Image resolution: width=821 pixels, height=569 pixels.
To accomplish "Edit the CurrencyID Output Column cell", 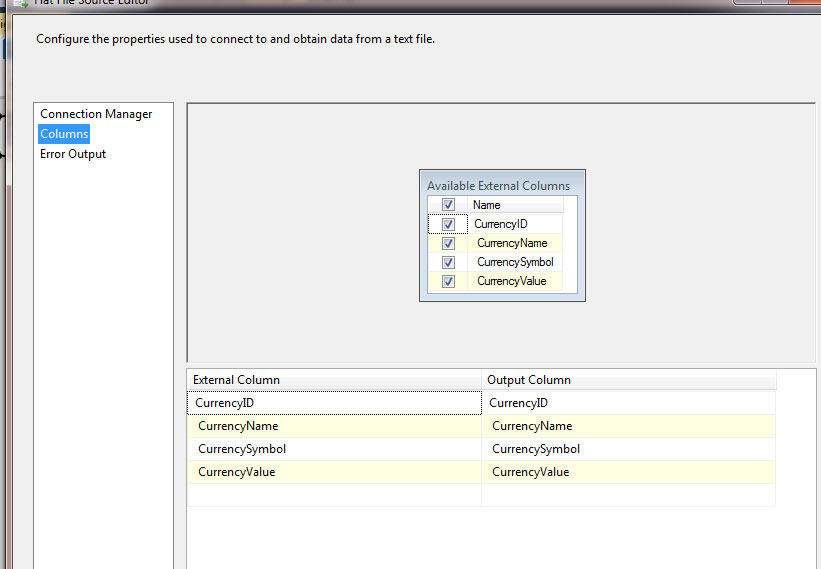I will 628,403.
